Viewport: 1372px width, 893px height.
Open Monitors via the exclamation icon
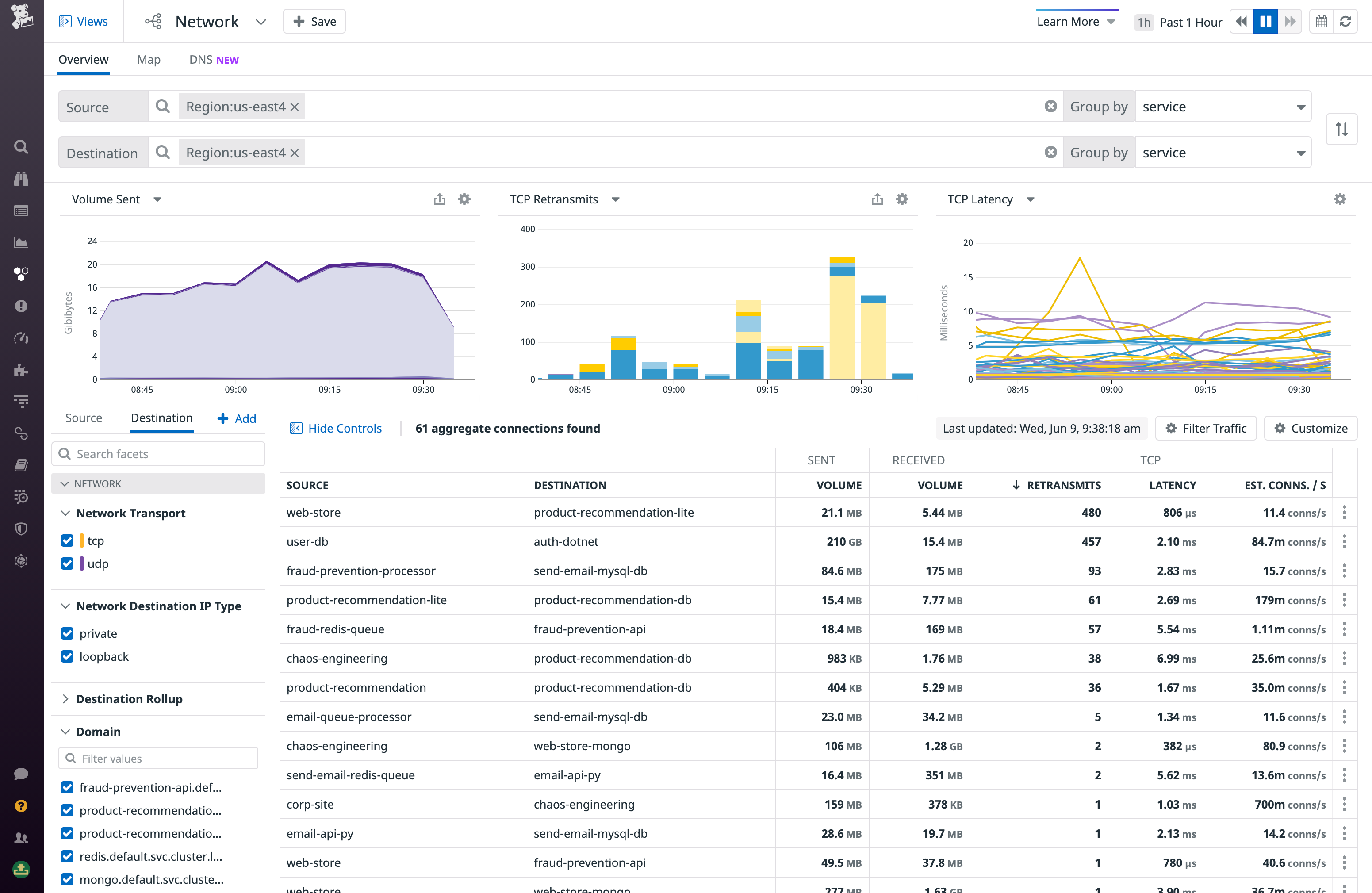point(21,306)
